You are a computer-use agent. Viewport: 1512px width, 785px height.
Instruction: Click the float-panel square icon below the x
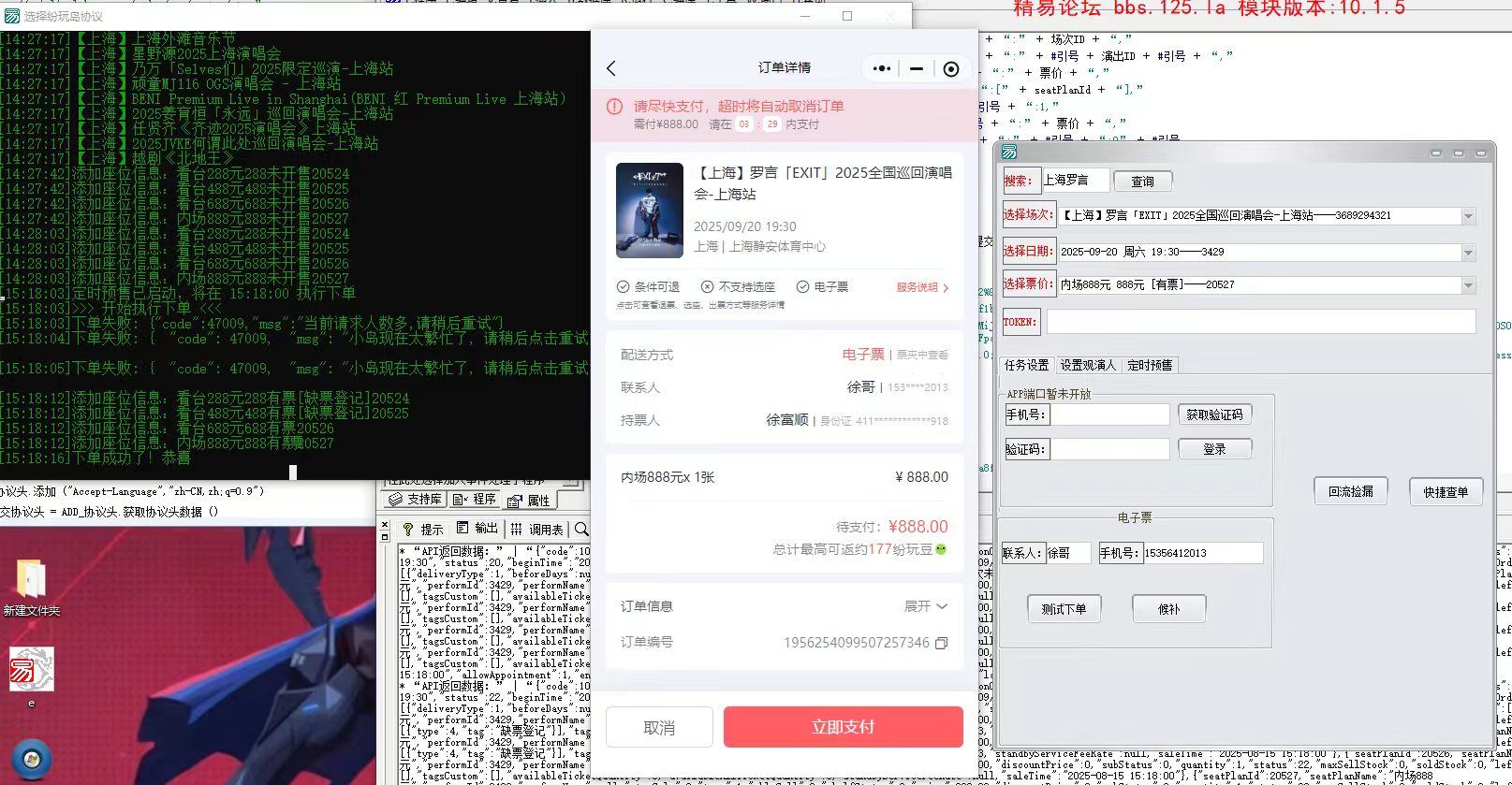pos(384,537)
